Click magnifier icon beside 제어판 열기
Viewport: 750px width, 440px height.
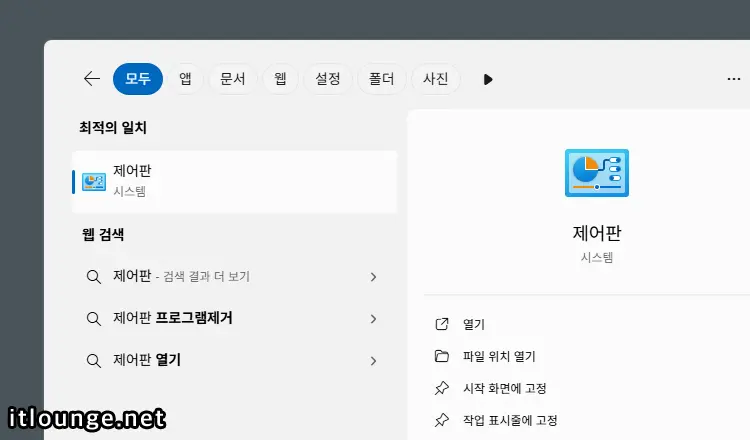(94, 361)
